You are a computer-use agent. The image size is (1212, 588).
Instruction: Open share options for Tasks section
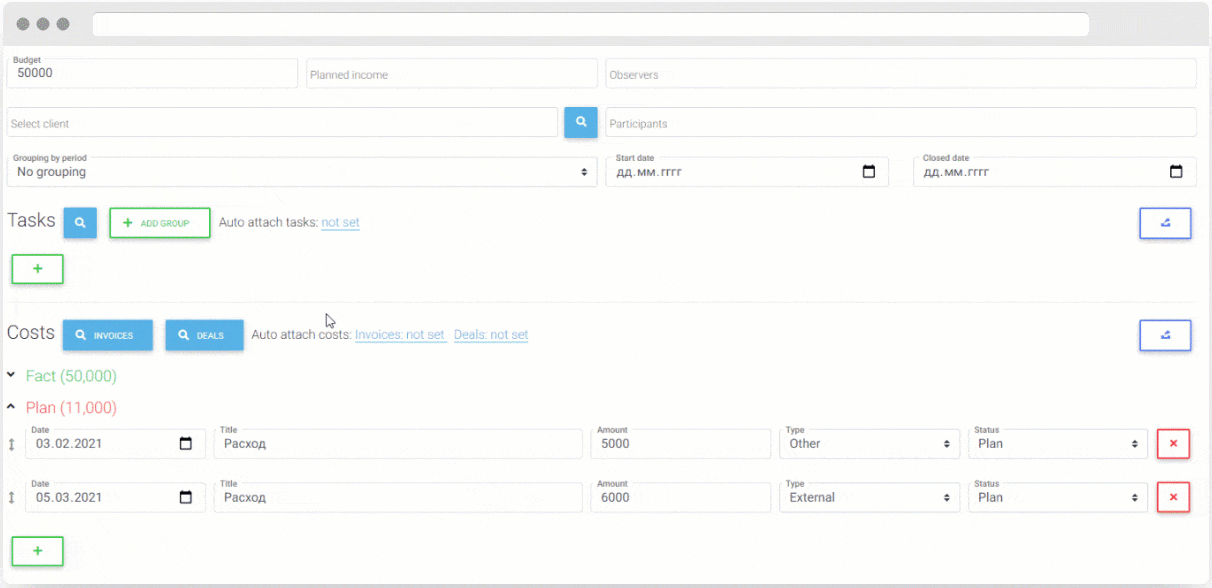click(1165, 223)
